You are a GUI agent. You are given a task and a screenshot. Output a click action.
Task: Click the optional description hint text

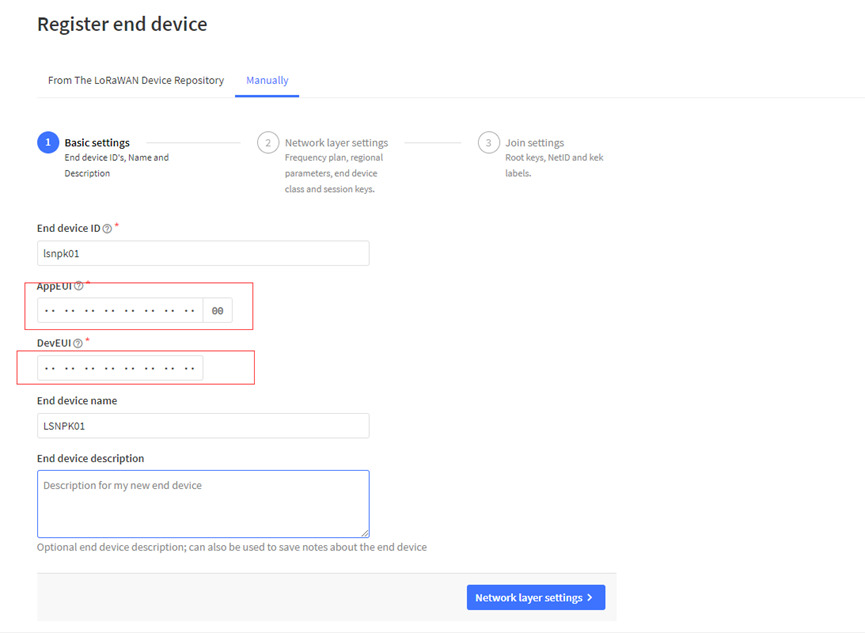(232, 547)
